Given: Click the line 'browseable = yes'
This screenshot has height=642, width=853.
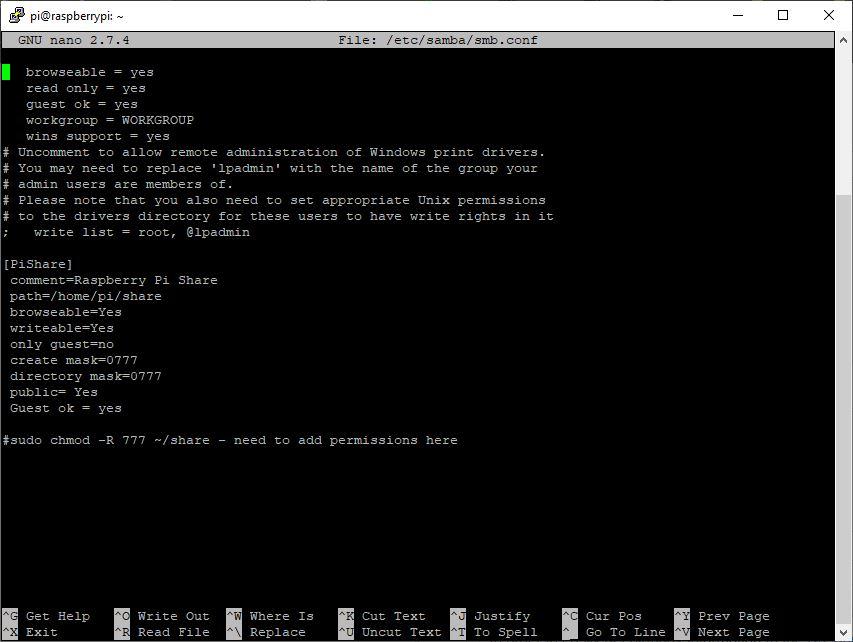Looking at the screenshot, I should [90, 72].
